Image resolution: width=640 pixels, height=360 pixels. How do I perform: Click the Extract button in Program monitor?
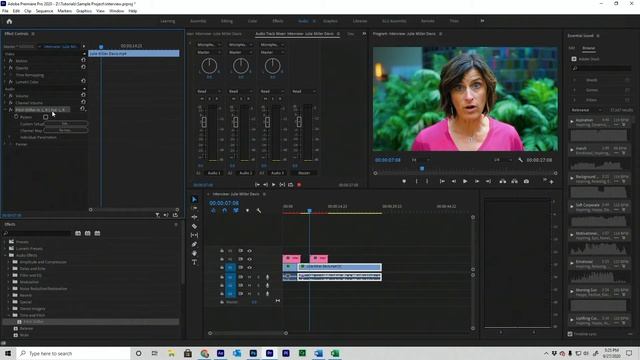coord(514,181)
